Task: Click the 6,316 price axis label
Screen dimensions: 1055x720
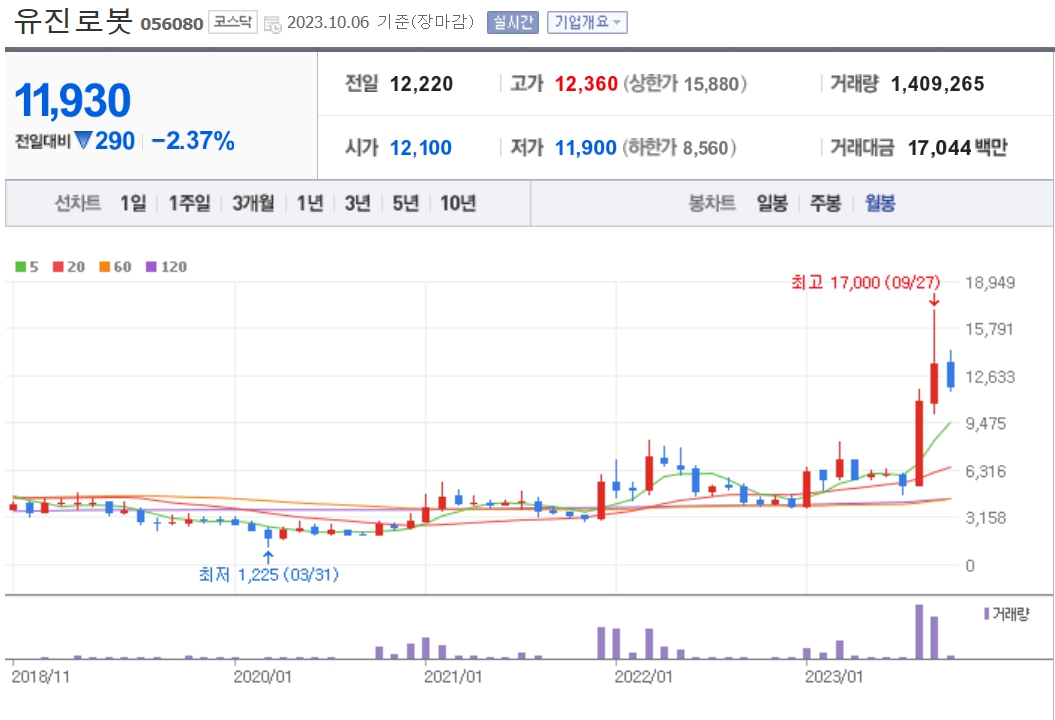Action: pos(986,471)
